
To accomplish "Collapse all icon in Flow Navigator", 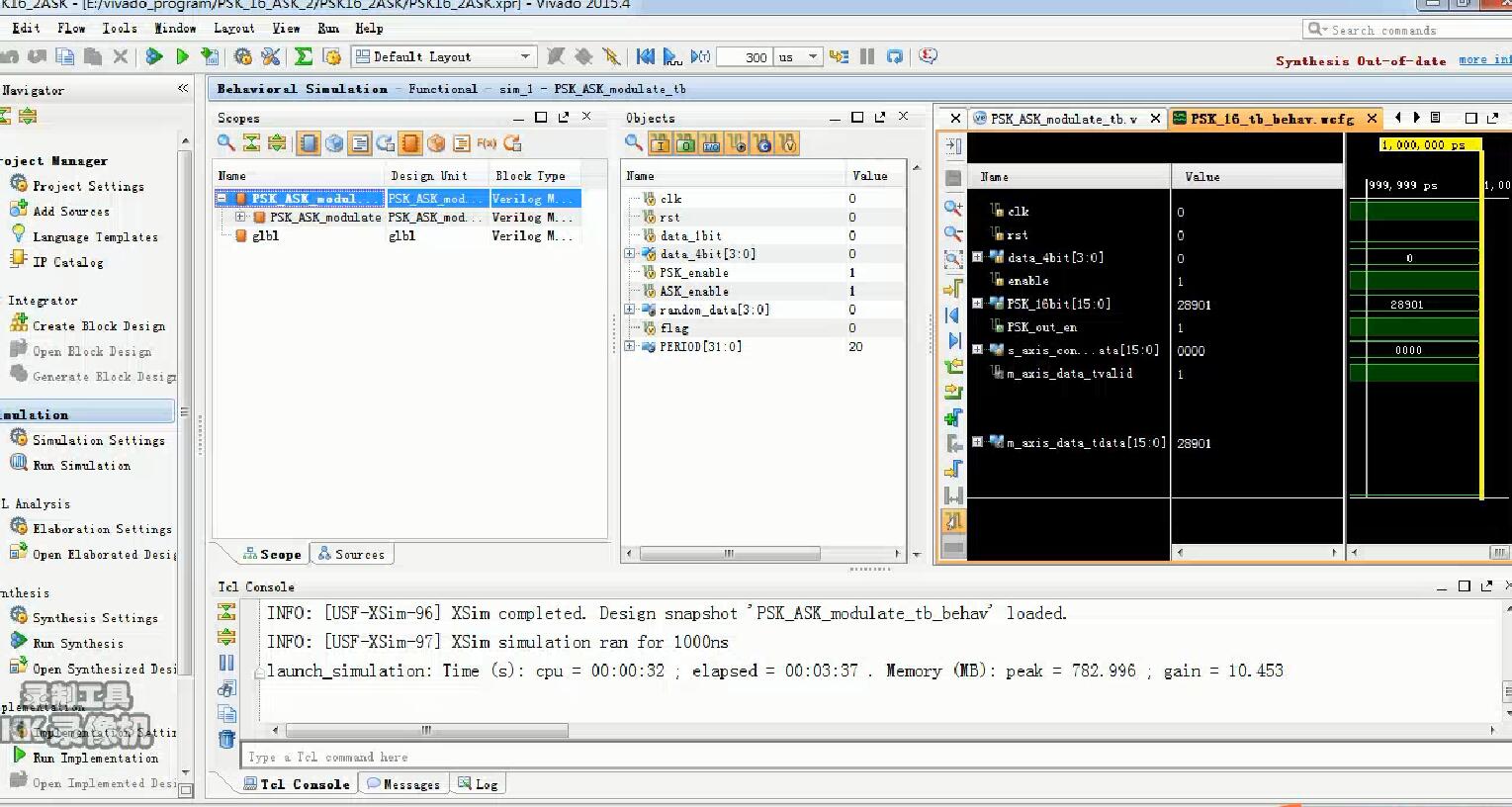I will [5, 116].
